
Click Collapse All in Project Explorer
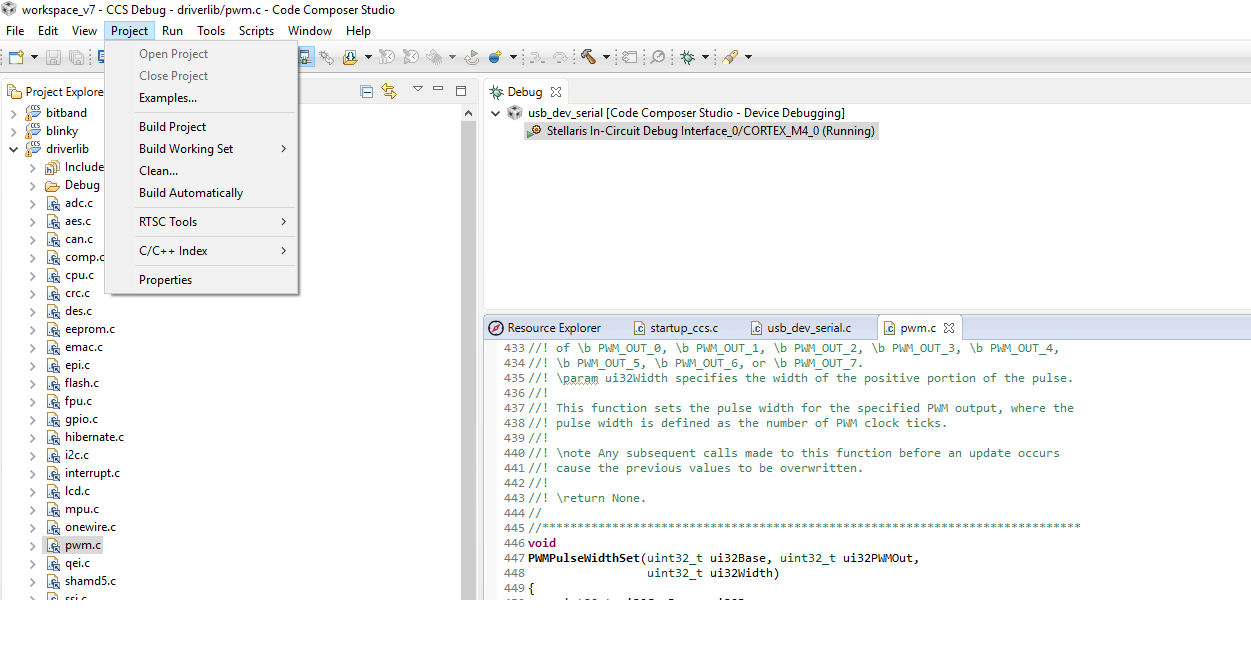367,91
